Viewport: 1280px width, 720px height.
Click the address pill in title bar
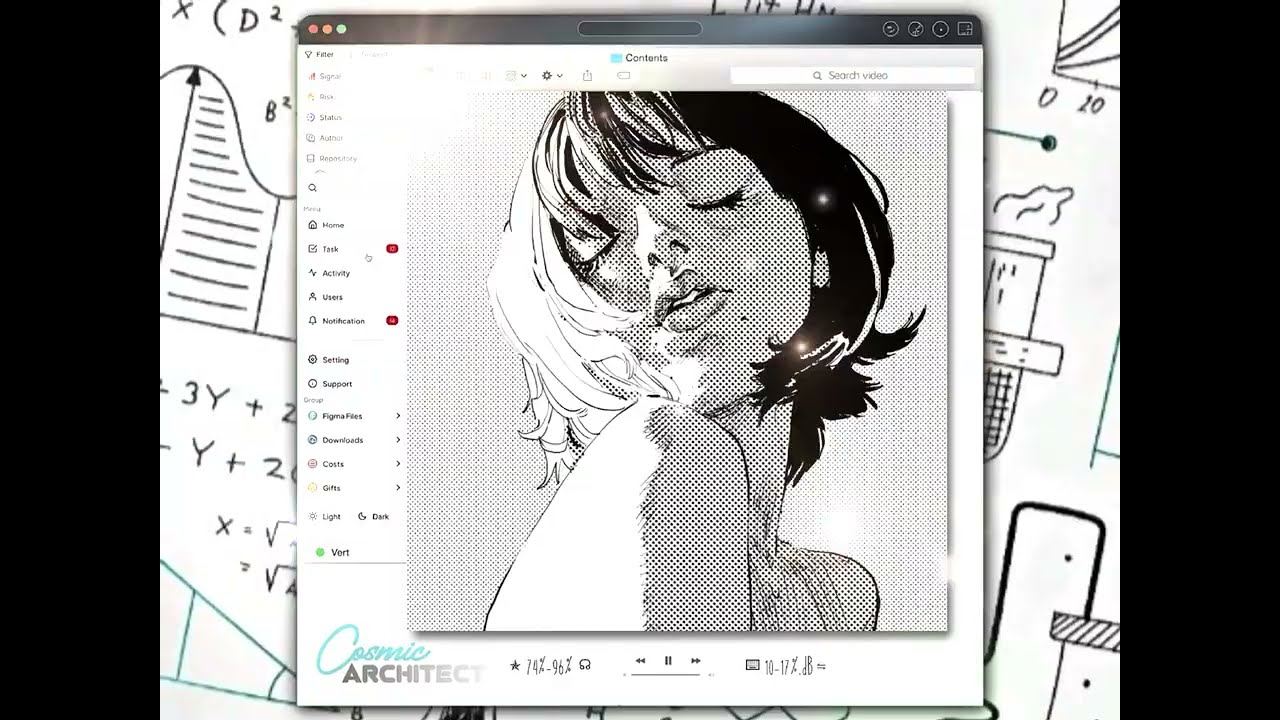(640, 29)
